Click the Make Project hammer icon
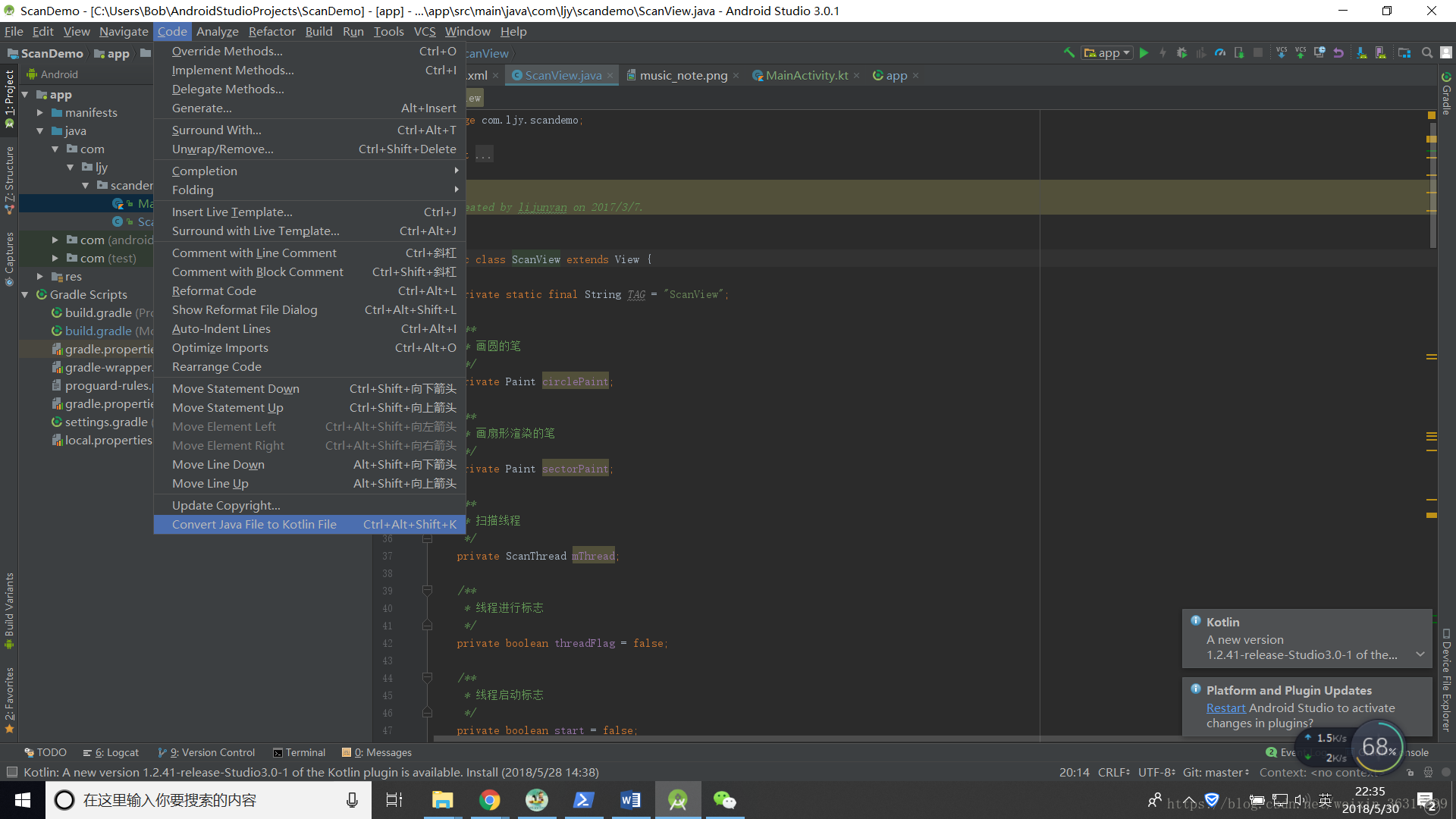 click(x=1069, y=53)
